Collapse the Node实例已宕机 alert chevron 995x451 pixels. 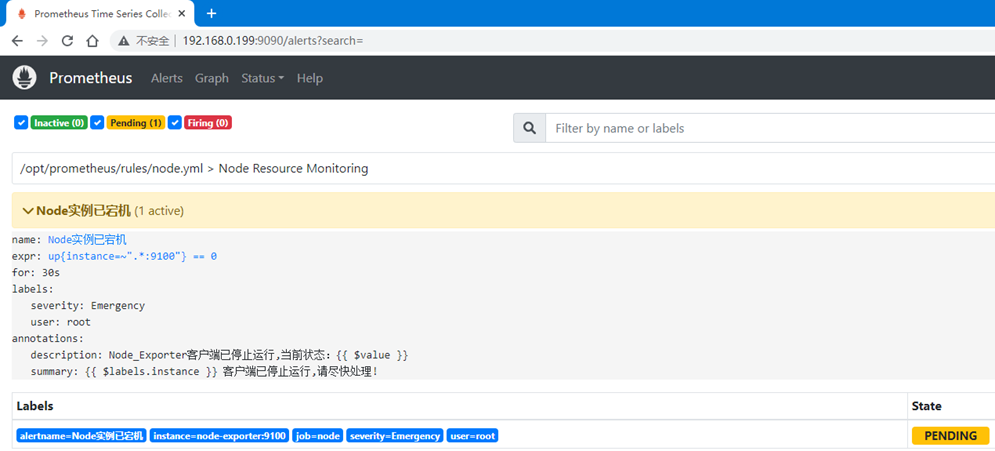[28, 211]
